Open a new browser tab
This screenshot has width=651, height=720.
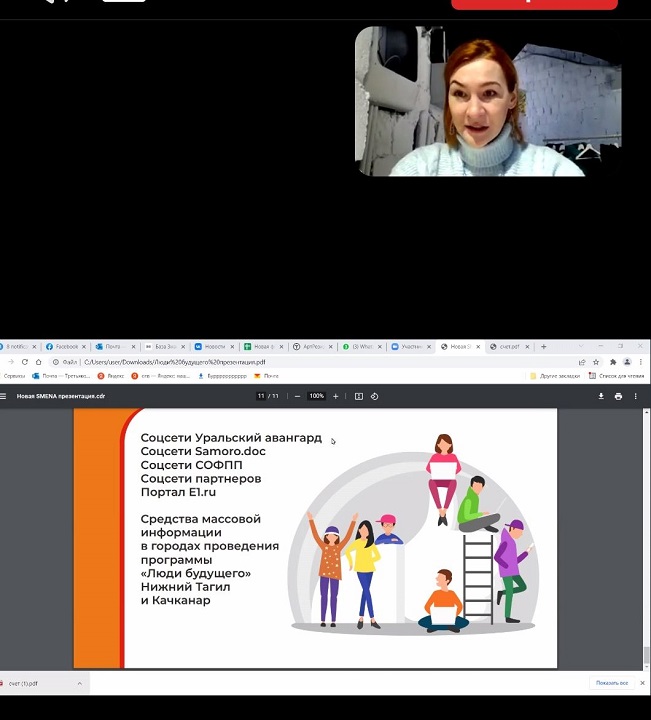point(543,346)
